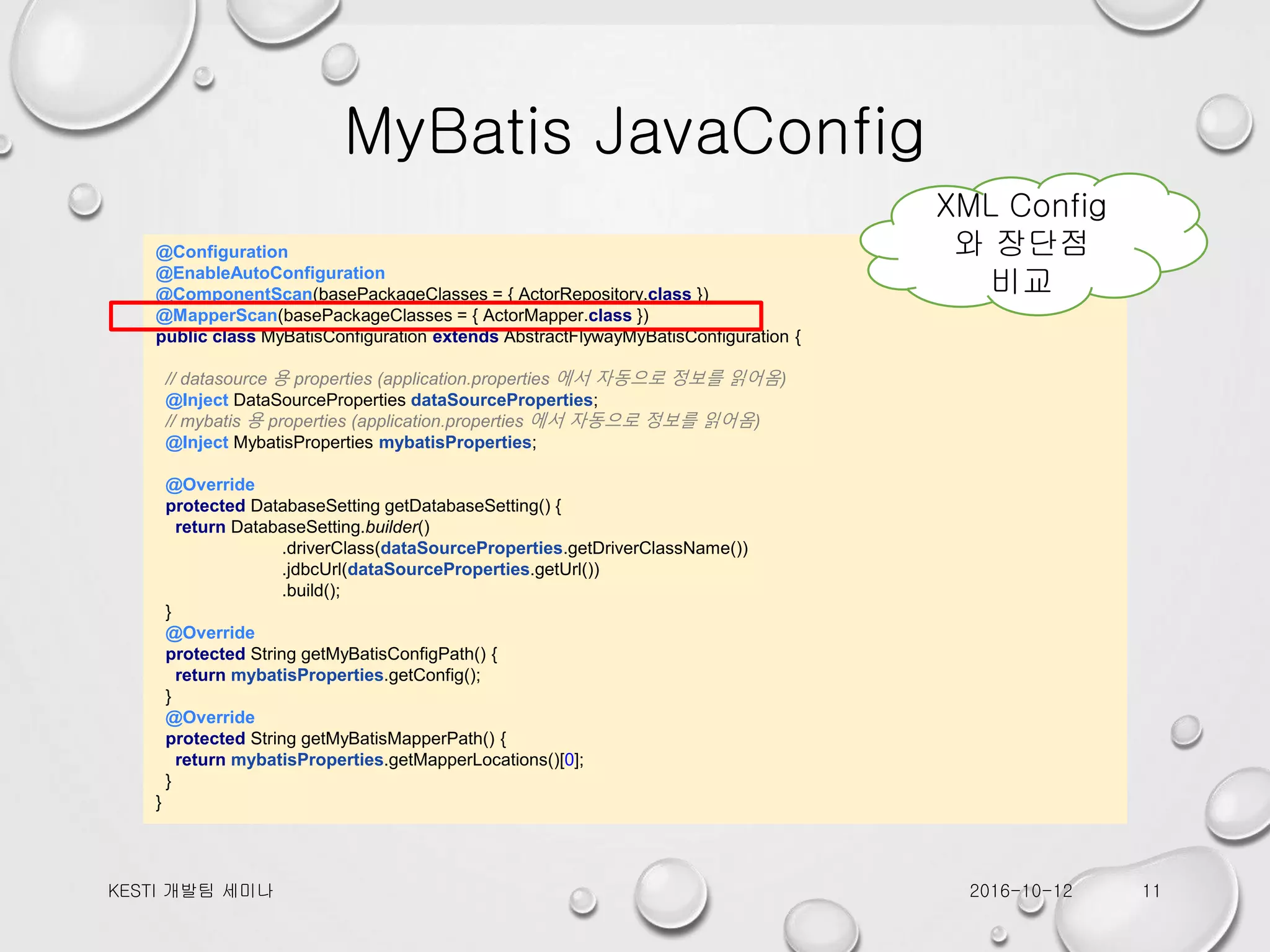The width and height of the screenshot is (1270, 952).
Task: Click the datasource properties comment line
Action: click(475, 379)
